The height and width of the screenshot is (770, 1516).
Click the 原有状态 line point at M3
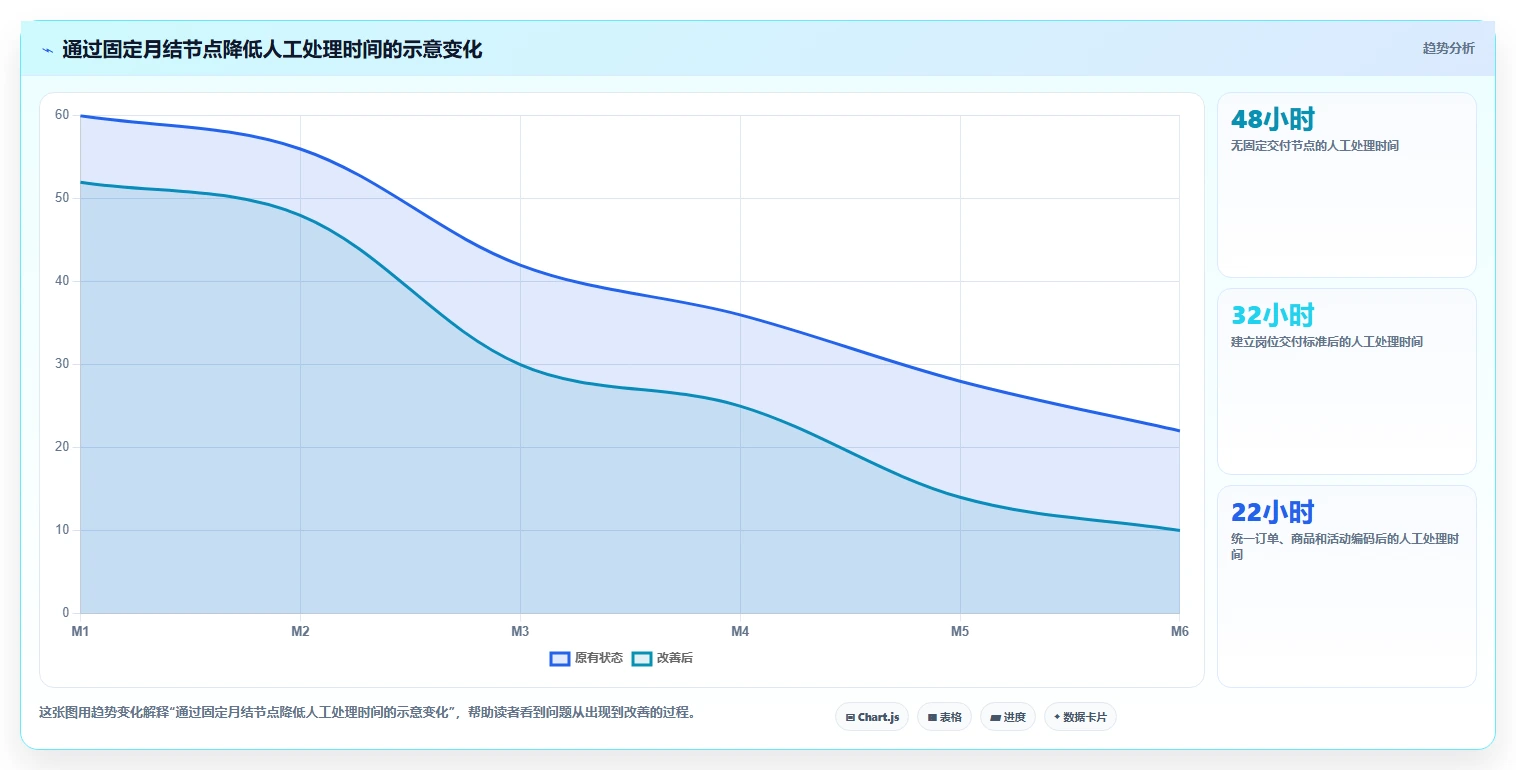(x=520, y=265)
